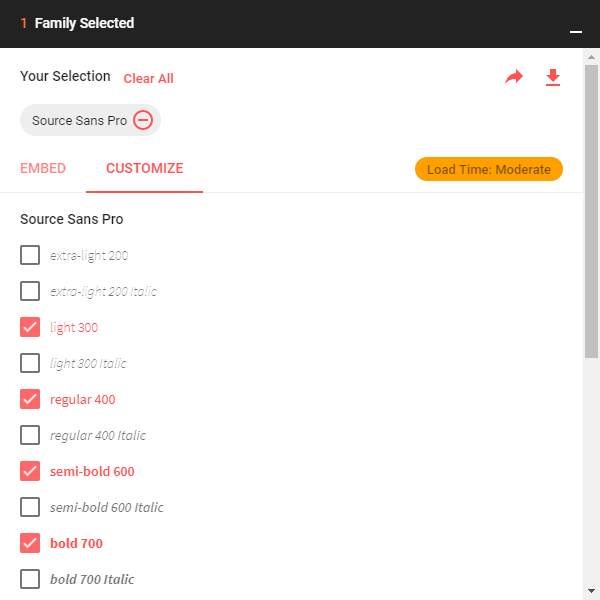Uncheck the light 300 style

(x=30, y=327)
